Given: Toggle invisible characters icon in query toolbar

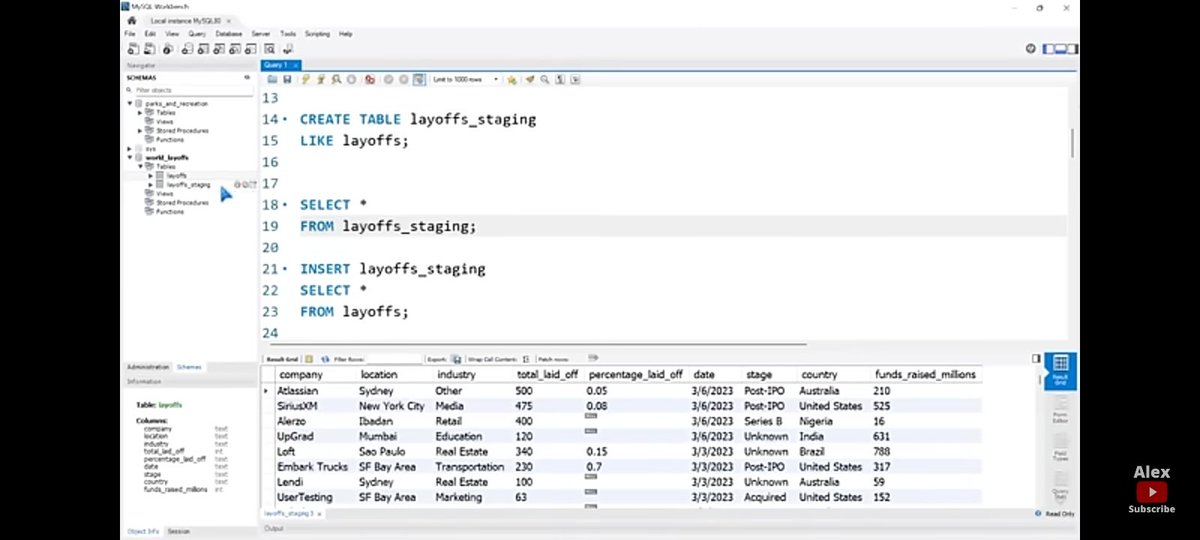Looking at the screenshot, I should click(560, 79).
